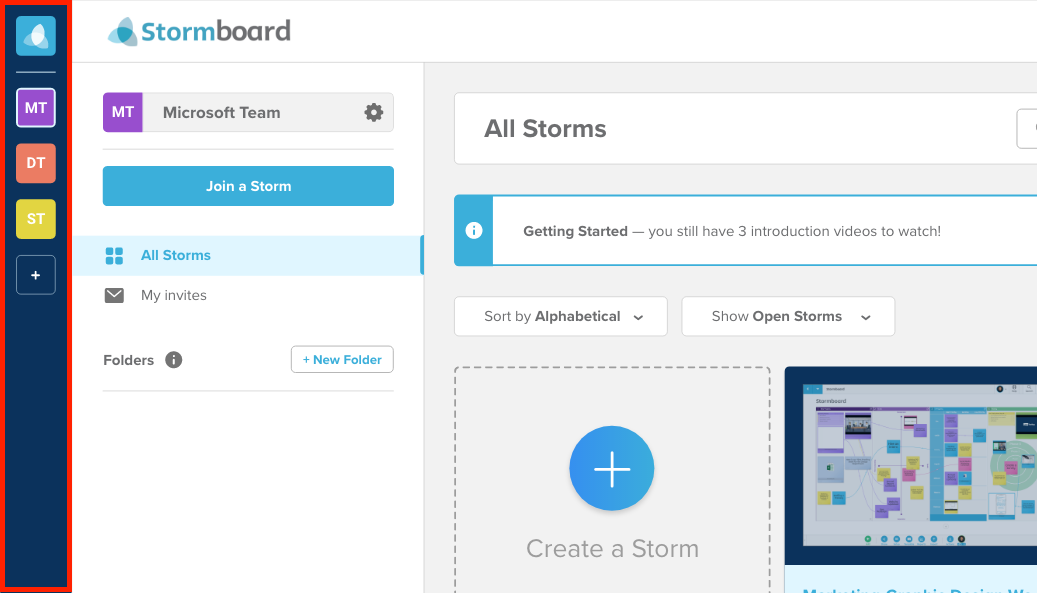Screen dimensions: 1037x593
Task: Open the storm preview thumbnail
Action: [910, 466]
